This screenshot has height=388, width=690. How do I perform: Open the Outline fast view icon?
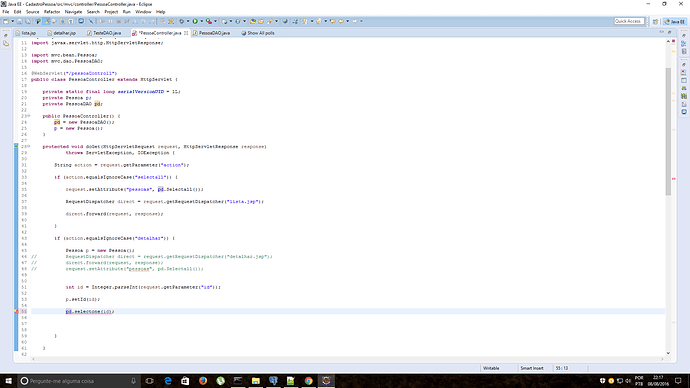[x=684, y=44]
